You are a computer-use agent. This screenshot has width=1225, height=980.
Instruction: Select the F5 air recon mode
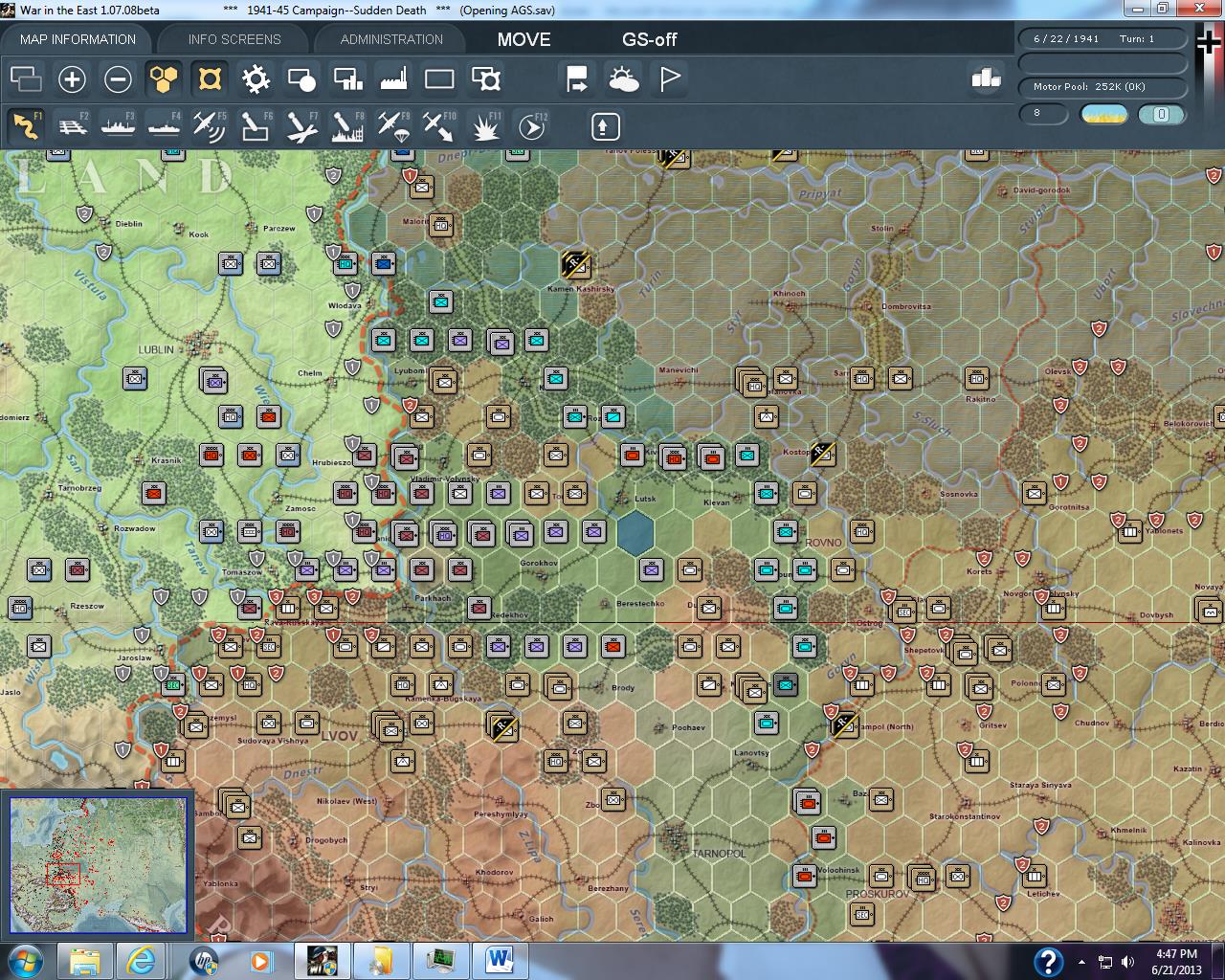[210, 126]
